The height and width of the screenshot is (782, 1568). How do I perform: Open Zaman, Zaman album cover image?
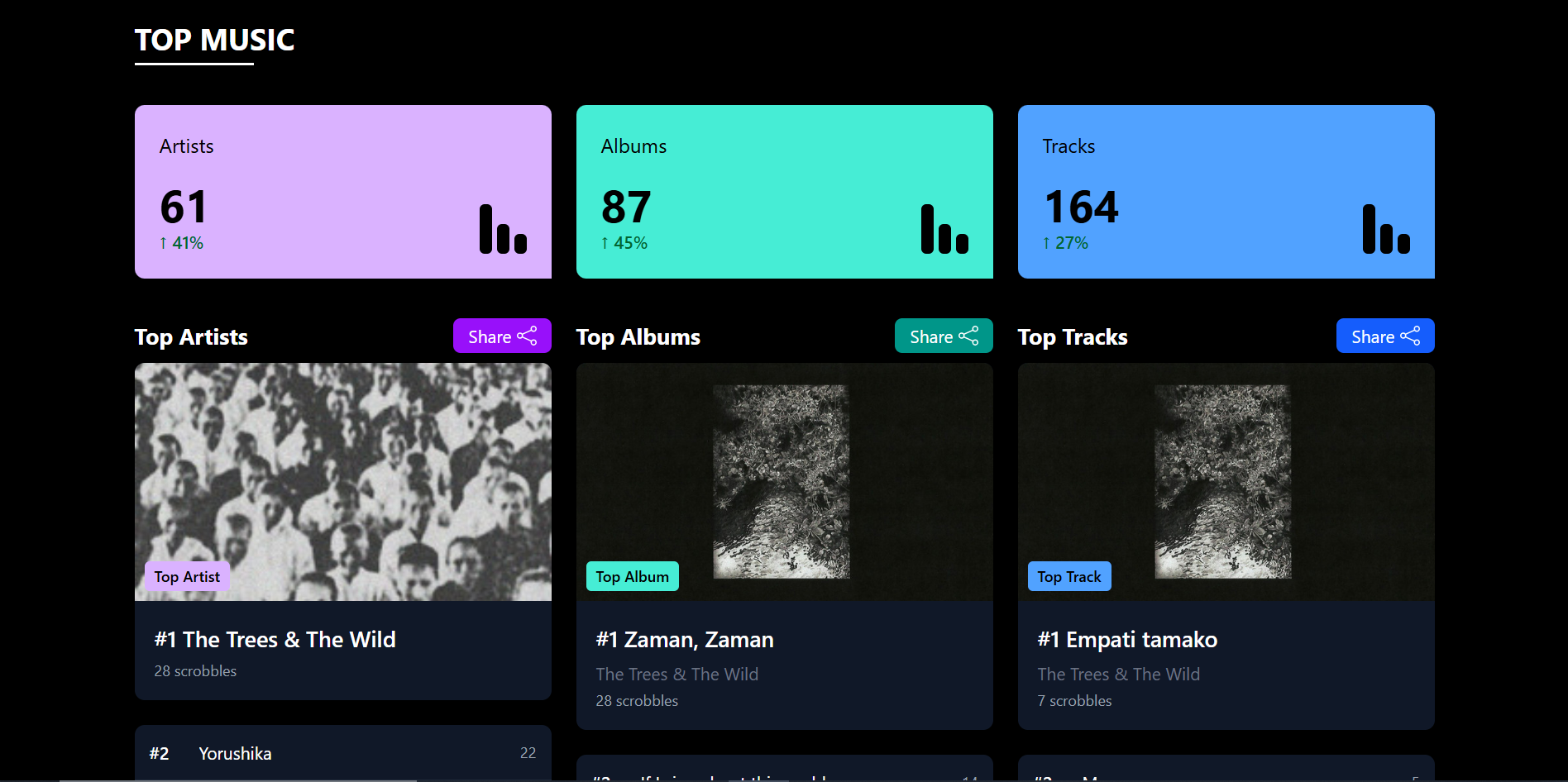coord(782,481)
